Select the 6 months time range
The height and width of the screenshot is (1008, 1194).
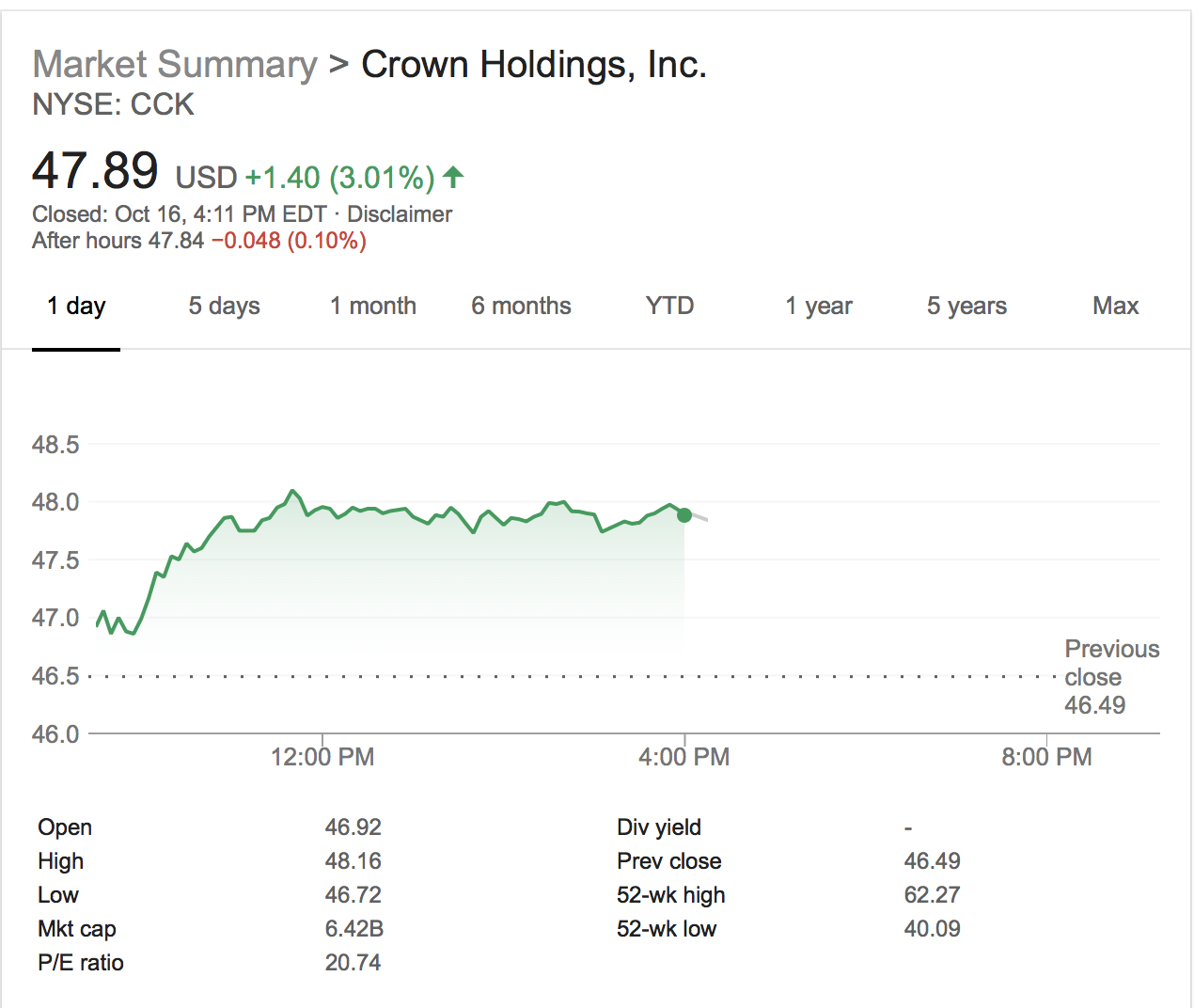pos(521,306)
